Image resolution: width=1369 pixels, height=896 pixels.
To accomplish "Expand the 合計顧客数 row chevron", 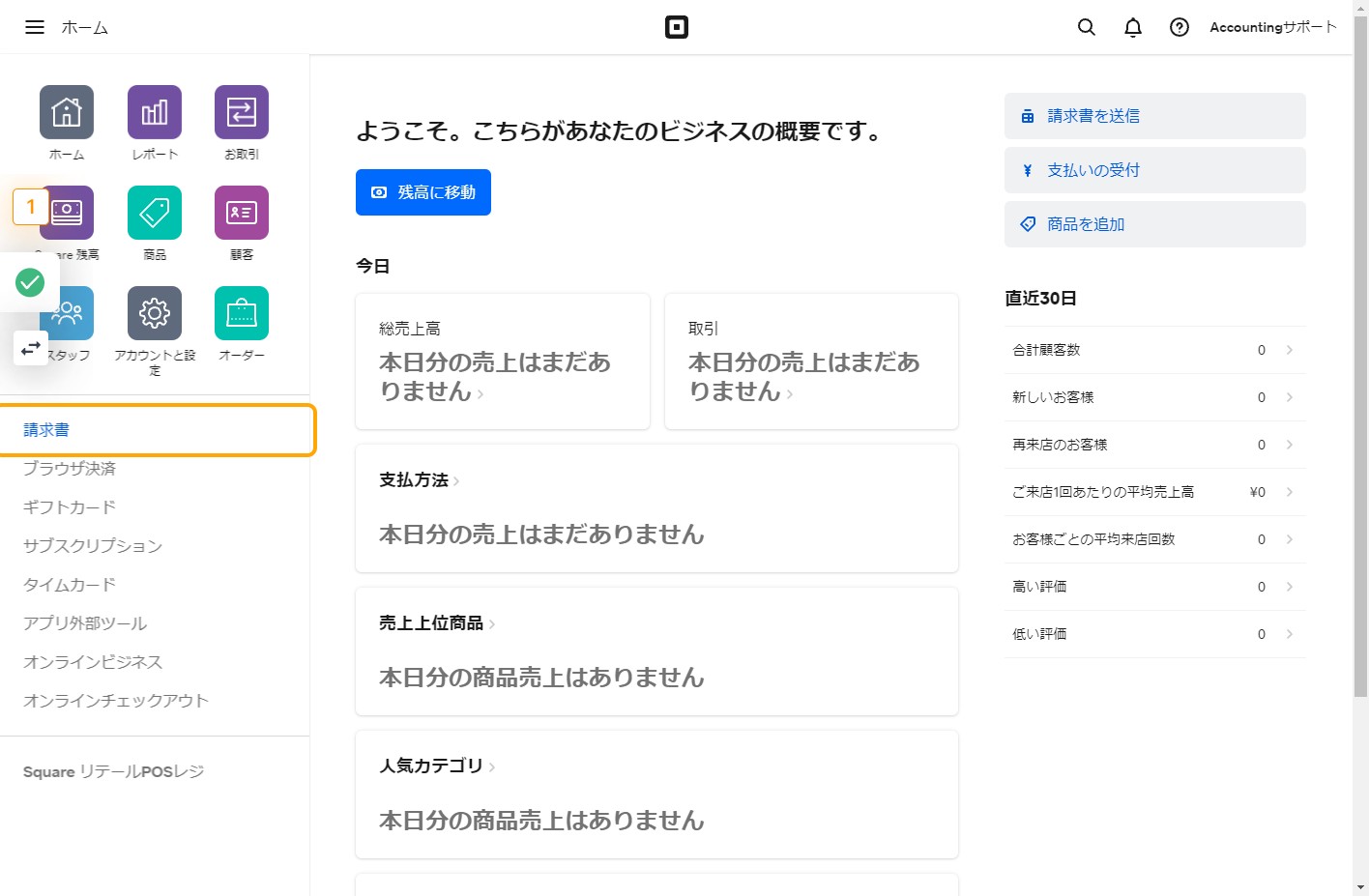I will [x=1290, y=350].
